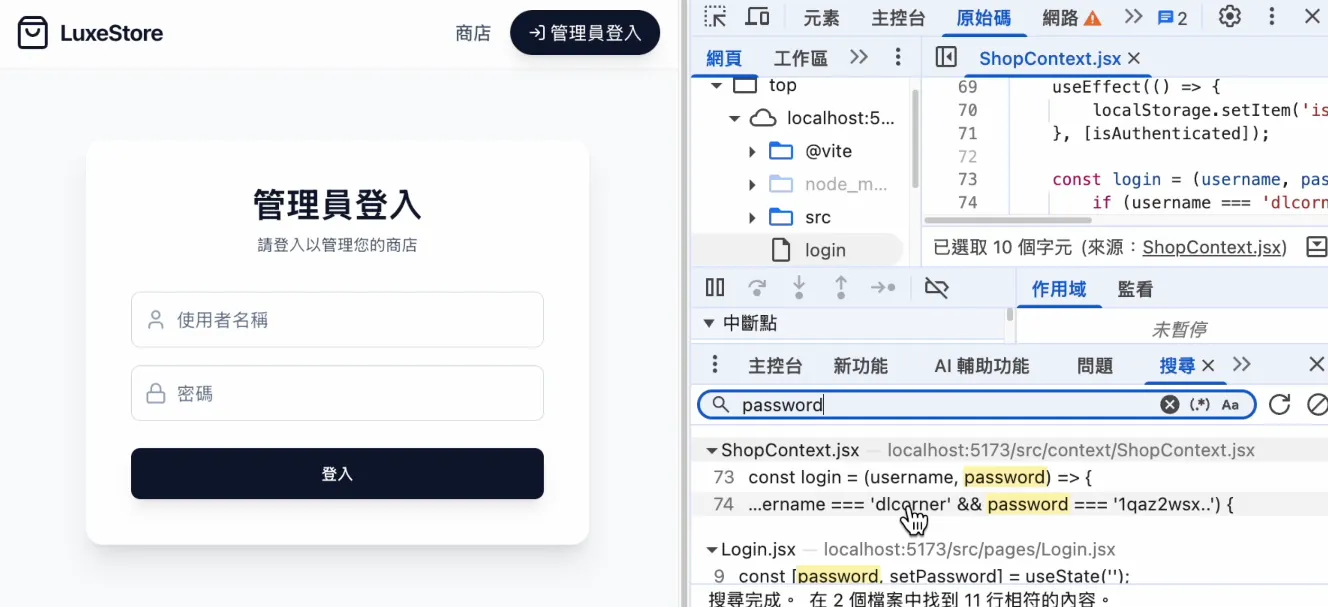Collapse the top frame tree node
This screenshot has width=1328, height=607.
tap(716, 86)
